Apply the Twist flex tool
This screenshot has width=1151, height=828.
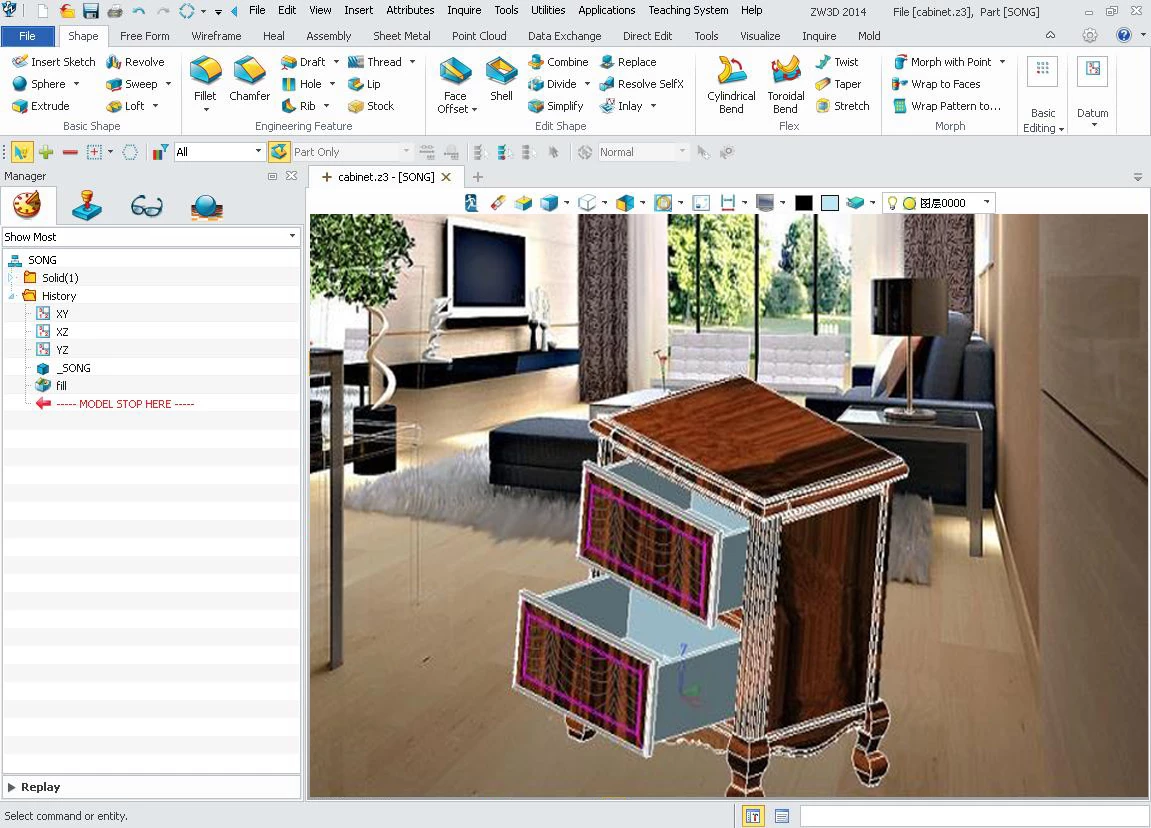click(x=836, y=62)
